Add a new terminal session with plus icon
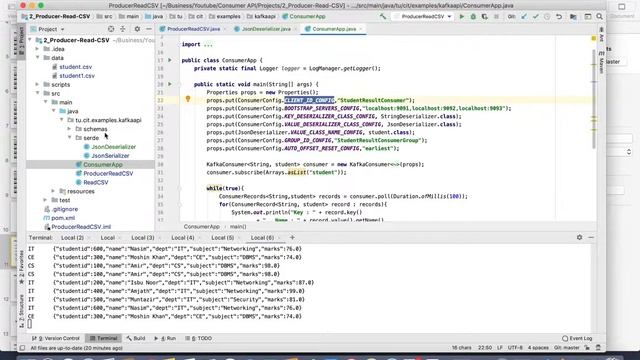 pos(292,237)
